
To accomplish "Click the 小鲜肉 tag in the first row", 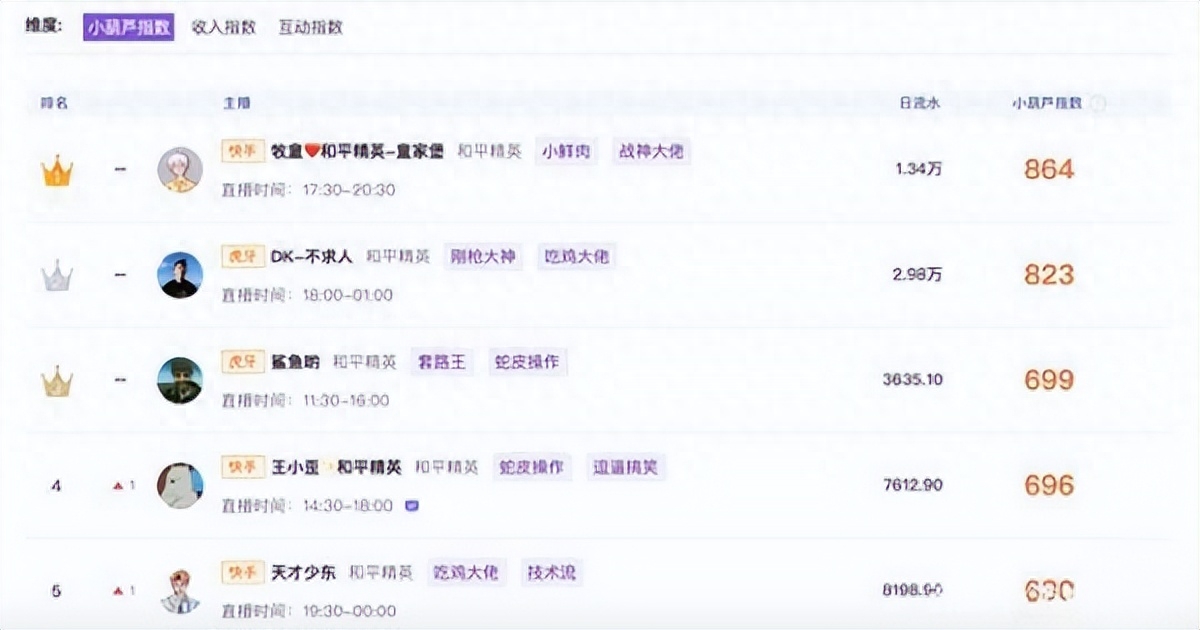I will pos(566,151).
